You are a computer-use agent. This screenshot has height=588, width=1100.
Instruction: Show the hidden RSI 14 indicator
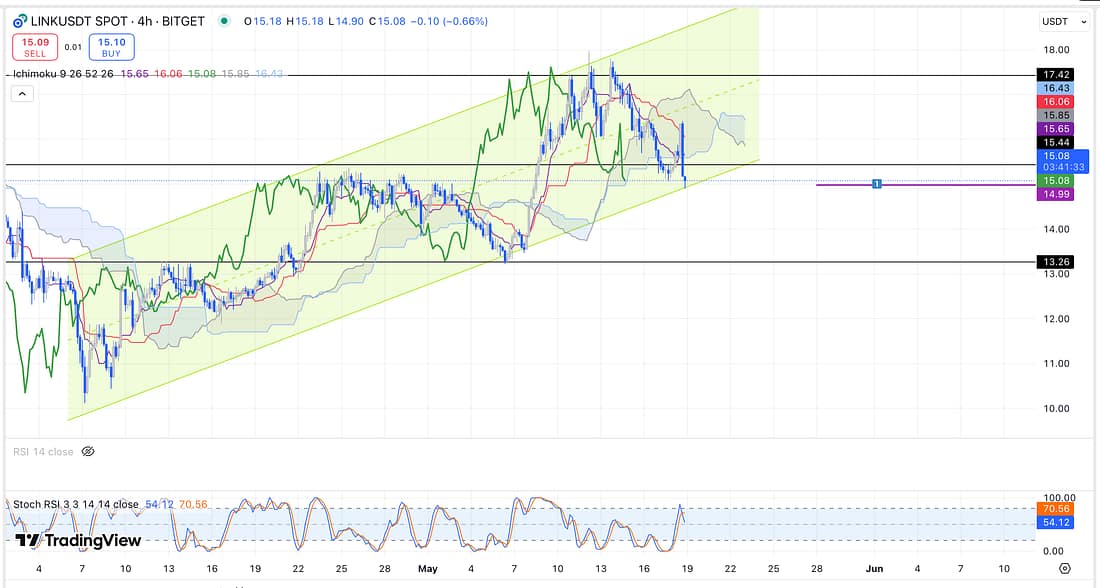88,452
